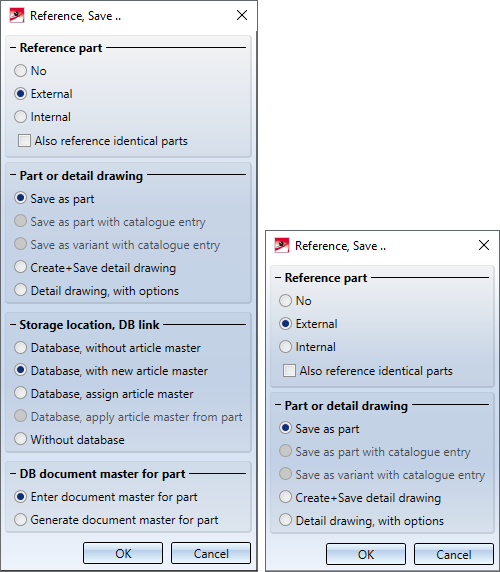The image size is (500, 572).
Task: Click the app icon in left dialog title bar
Action: point(17,16)
